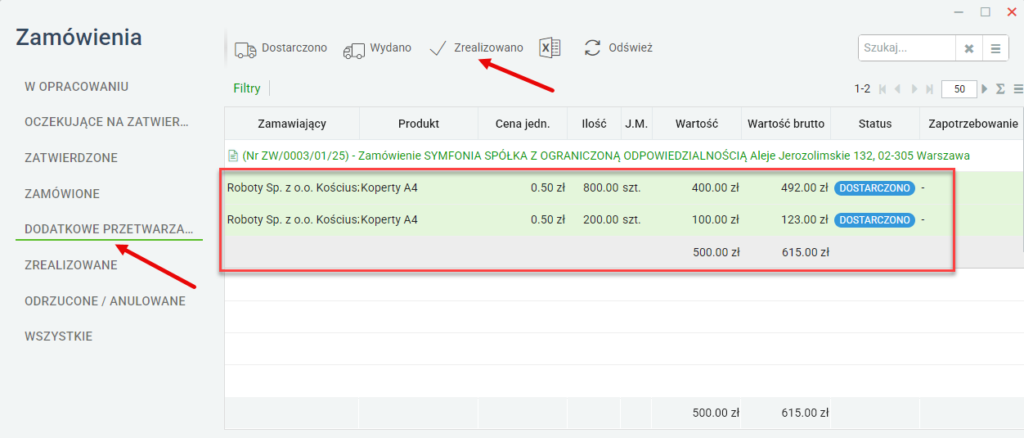Maximize the application window

[x=985, y=11]
